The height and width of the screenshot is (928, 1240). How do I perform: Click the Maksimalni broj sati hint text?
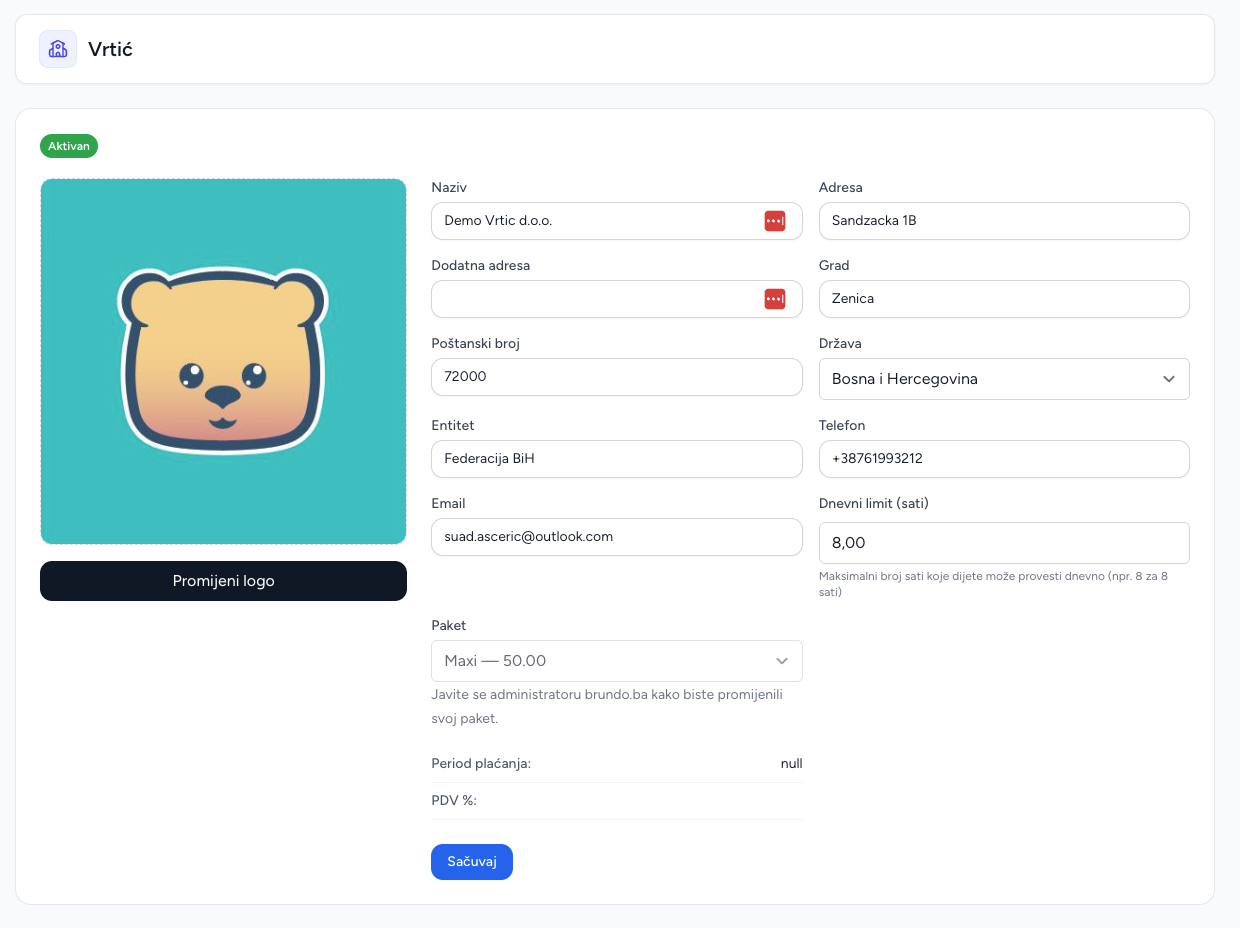coord(993,584)
